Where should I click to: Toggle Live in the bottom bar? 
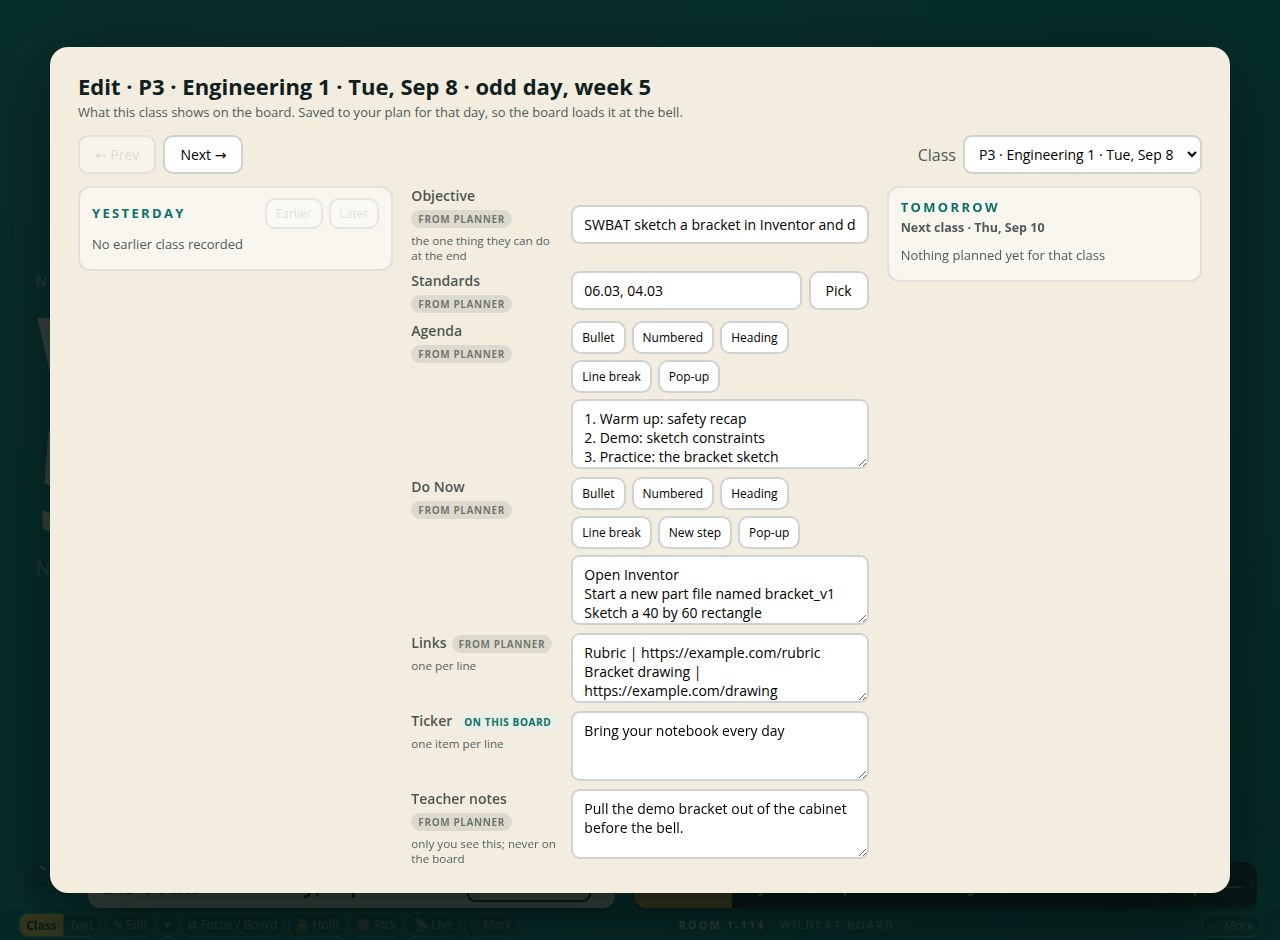[x=434, y=925]
